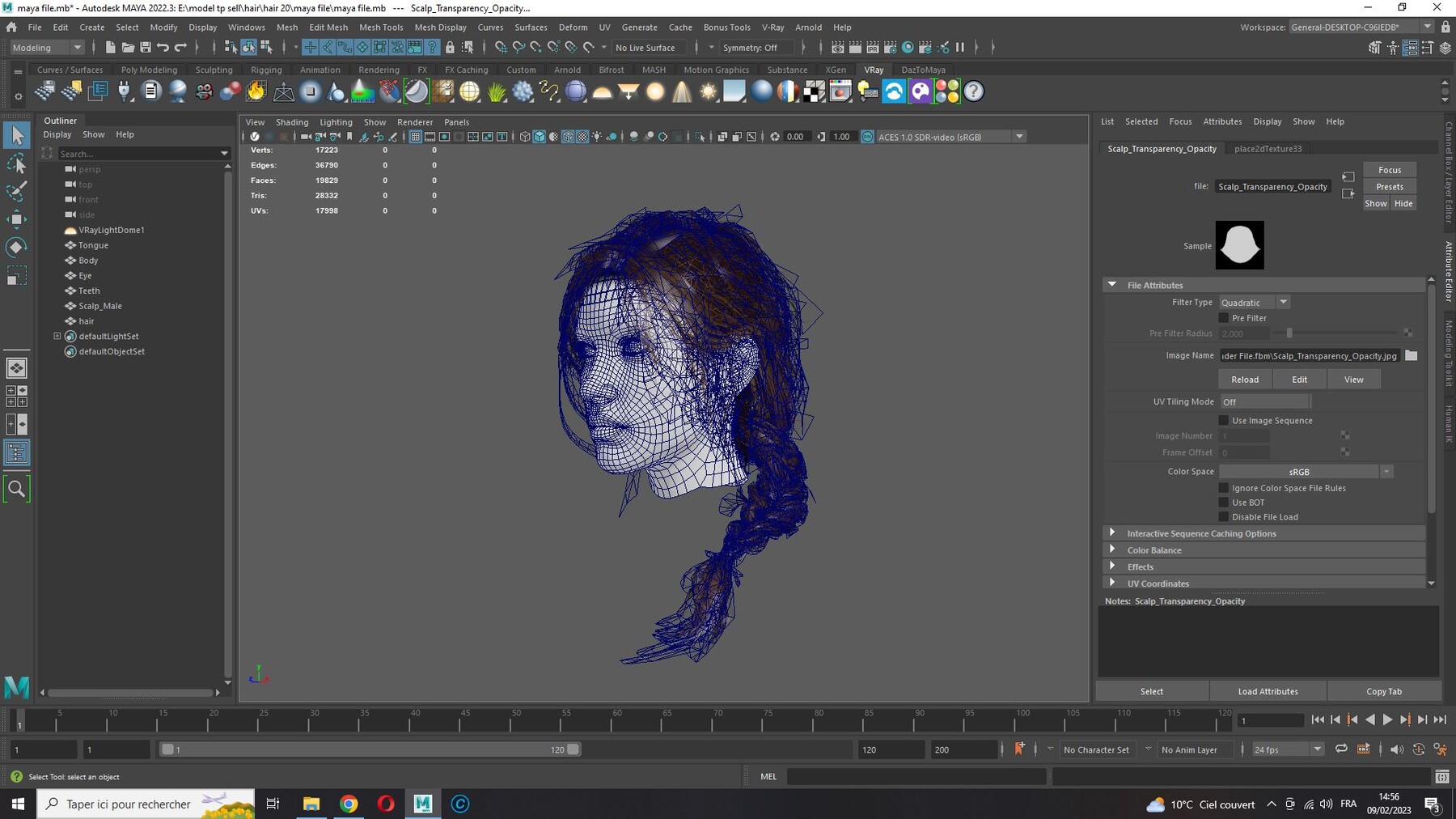Viewport: 1456px width, 819px height.
Task: Switch to the place2dTexture33 tab
Action: 1268,149
